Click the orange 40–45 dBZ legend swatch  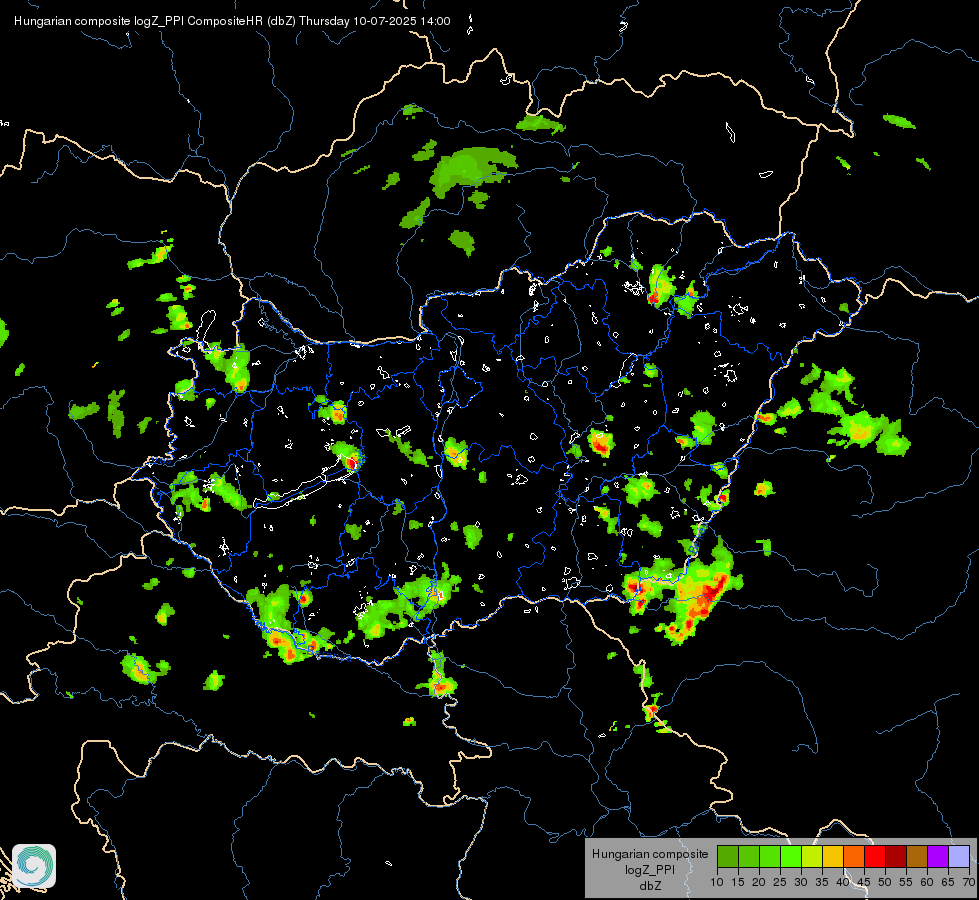pyautogui.click(x=854, y=856)
